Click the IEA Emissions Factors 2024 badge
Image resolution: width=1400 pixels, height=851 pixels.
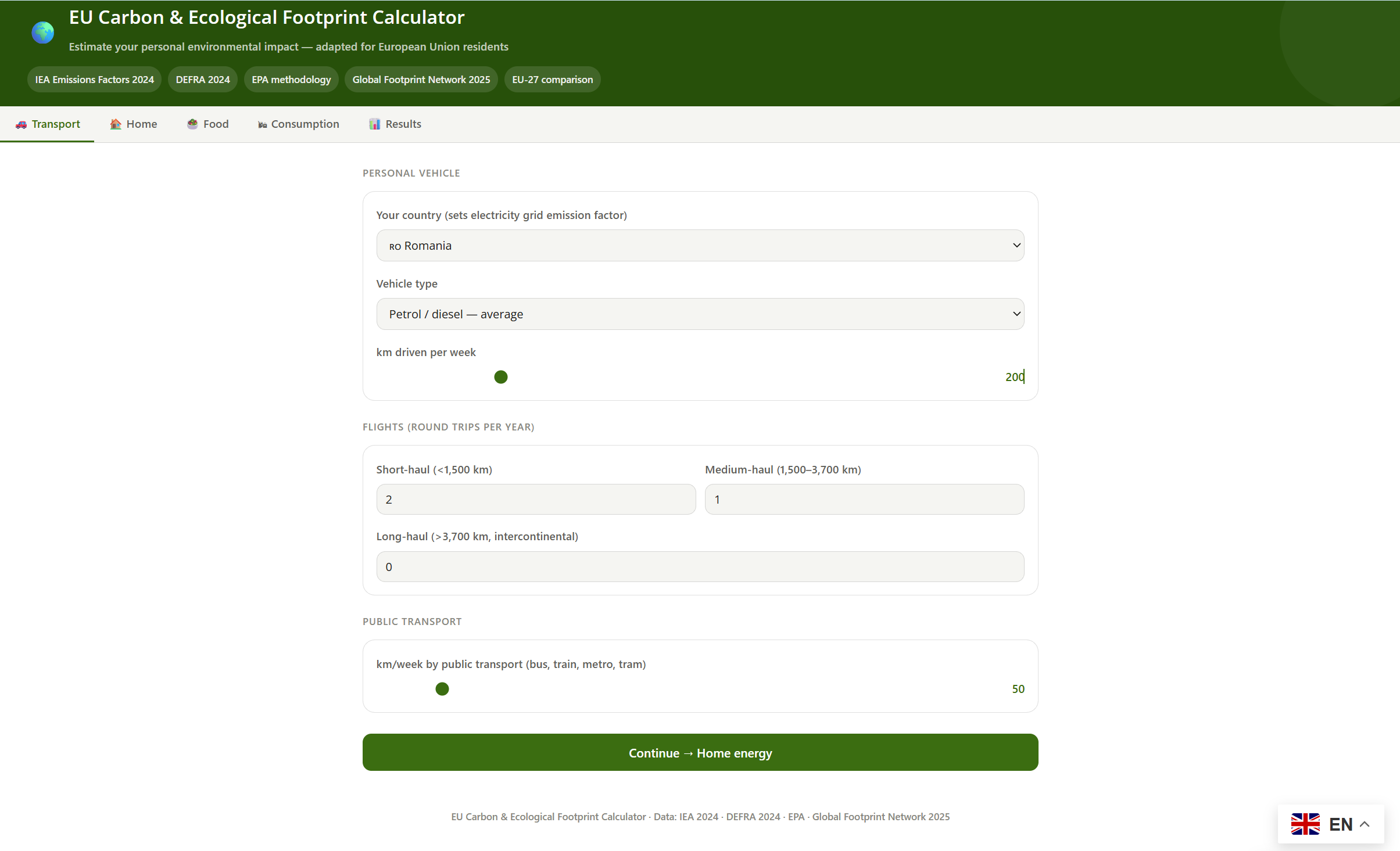pyautogui.click(x=94, y=80)
